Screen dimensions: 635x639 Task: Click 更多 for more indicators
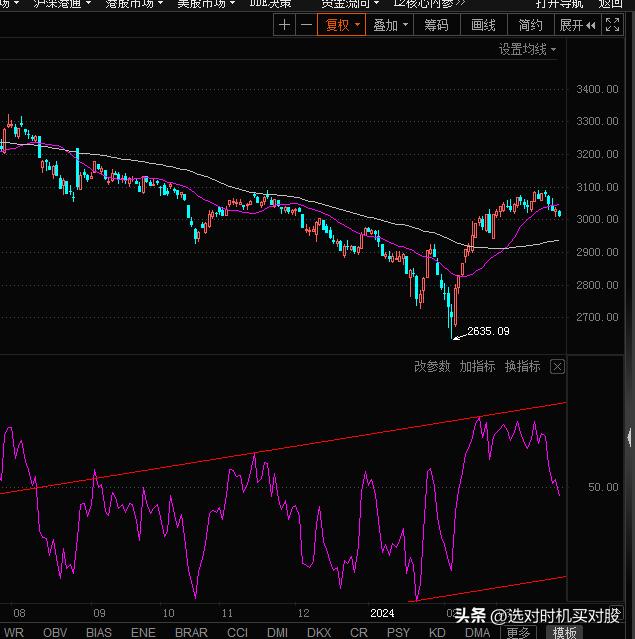pyautogui.click(x=518, y=632)
